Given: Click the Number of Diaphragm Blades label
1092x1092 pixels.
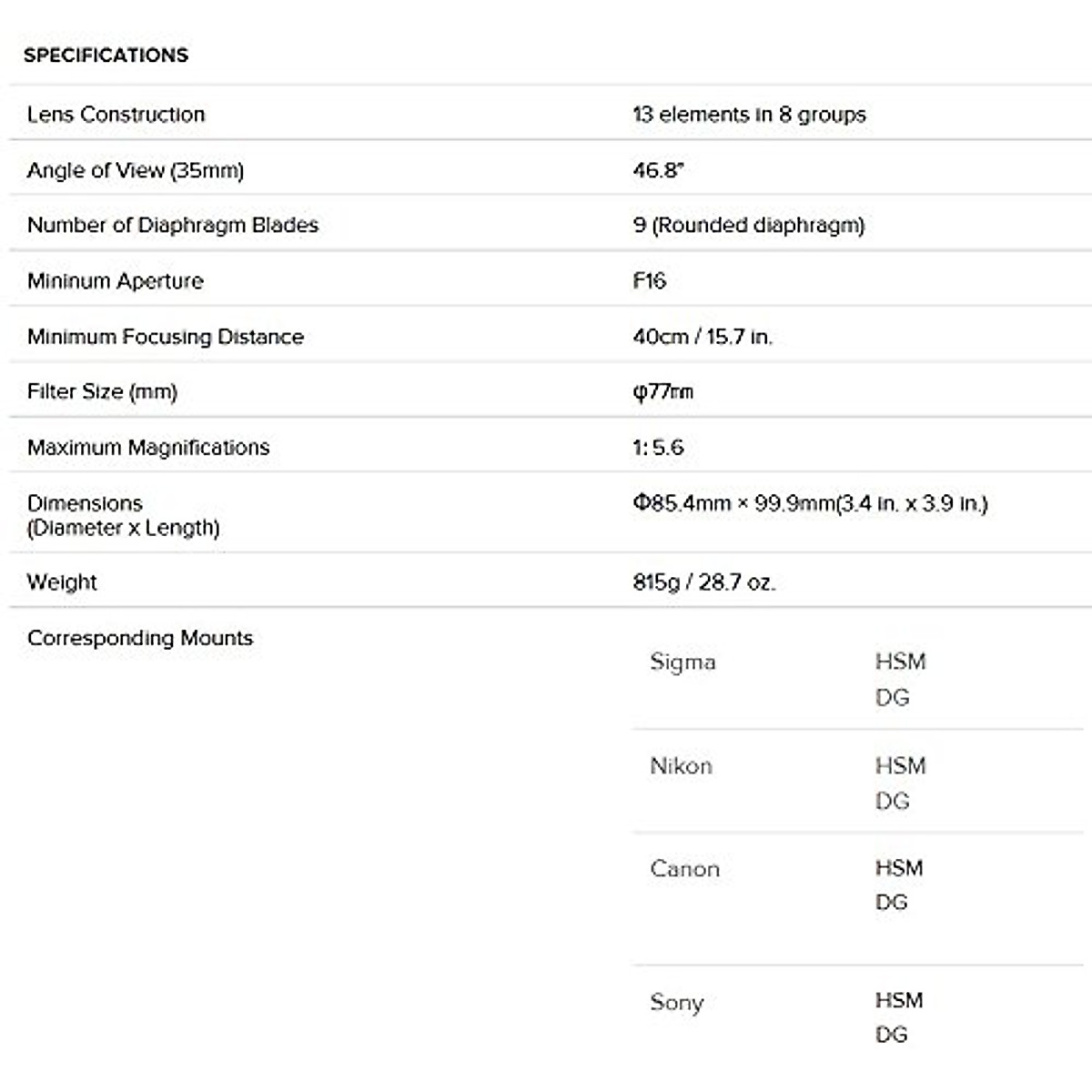Looking at the screenshot, I should [173, 225].
